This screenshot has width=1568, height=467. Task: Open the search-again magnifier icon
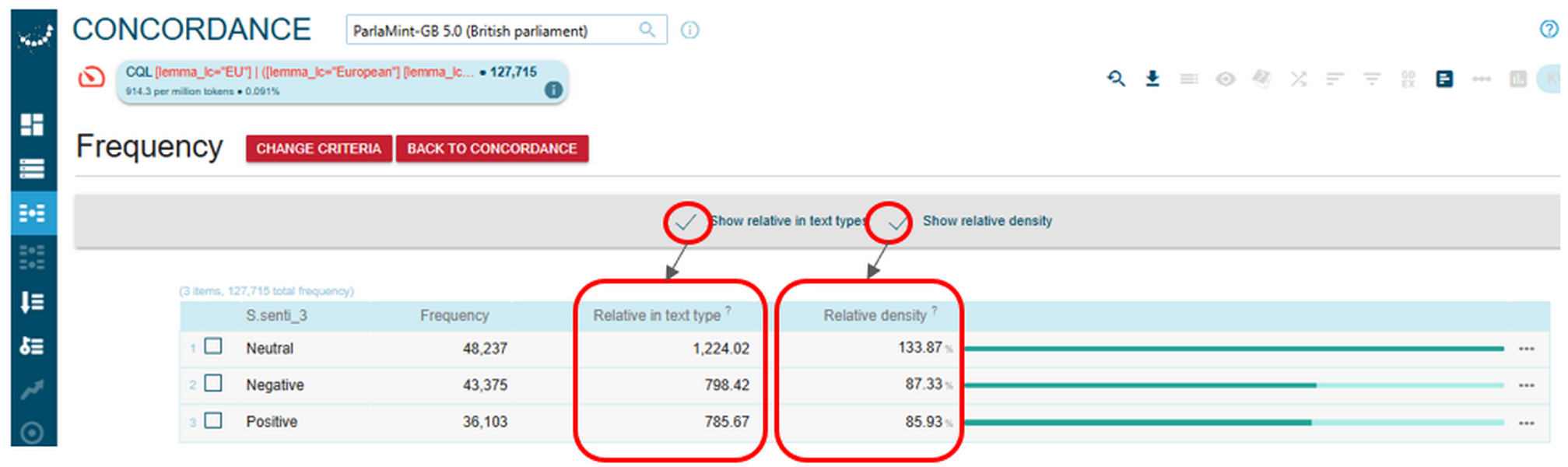point(1116,79)
